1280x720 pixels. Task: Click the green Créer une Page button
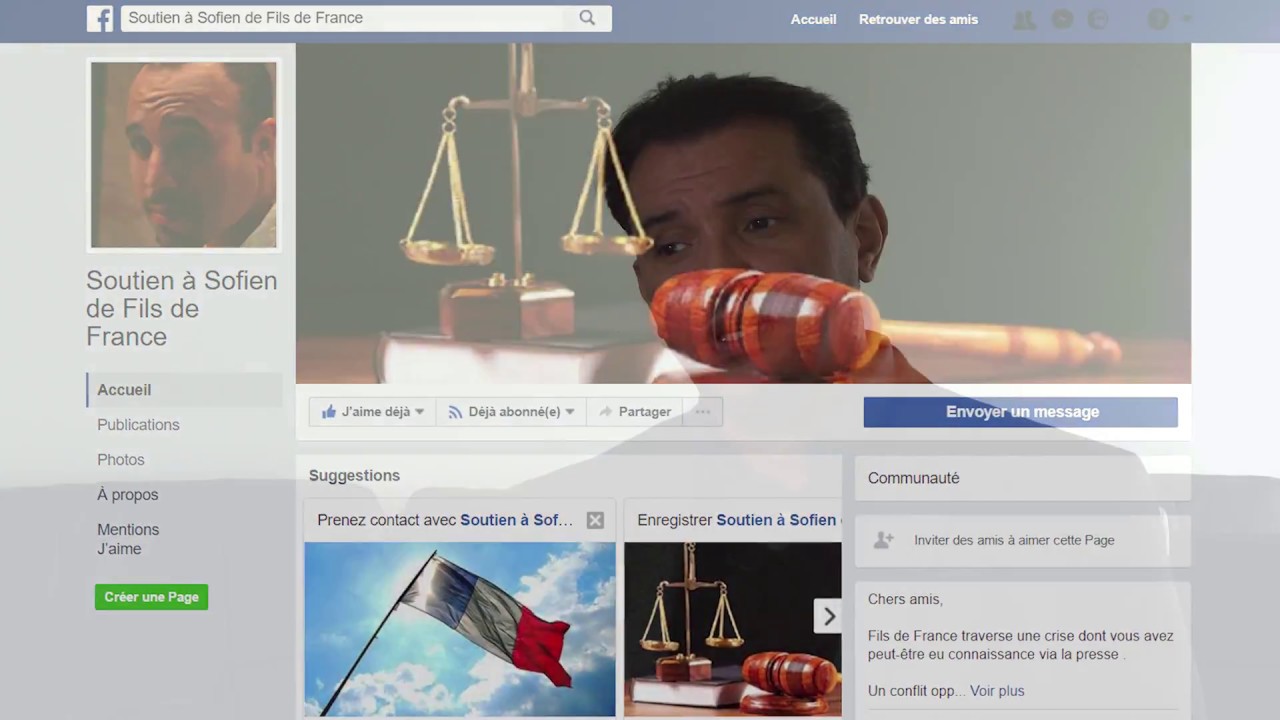(x=151, y=597)
